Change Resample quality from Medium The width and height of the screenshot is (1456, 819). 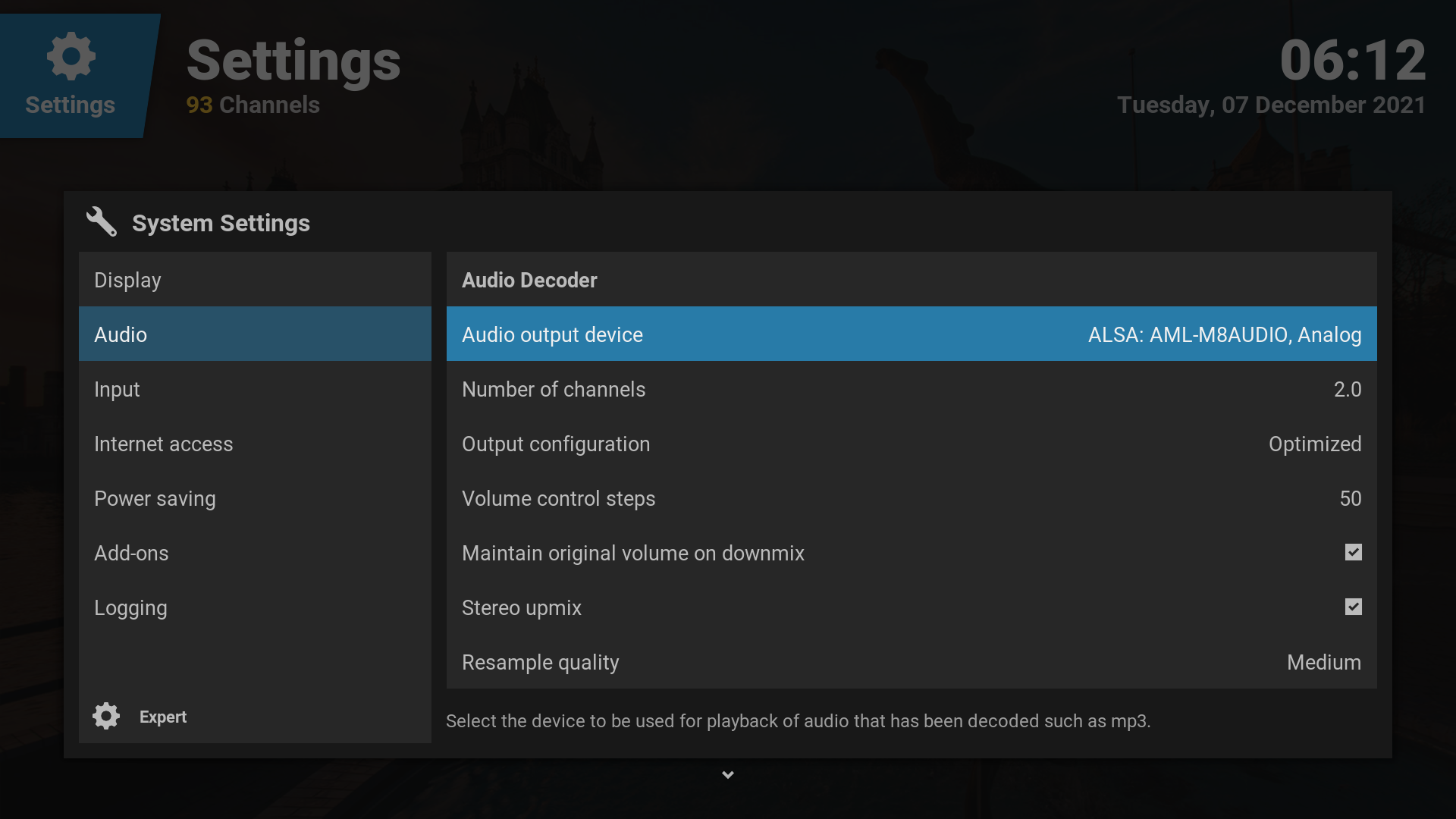tap(911, 662)
